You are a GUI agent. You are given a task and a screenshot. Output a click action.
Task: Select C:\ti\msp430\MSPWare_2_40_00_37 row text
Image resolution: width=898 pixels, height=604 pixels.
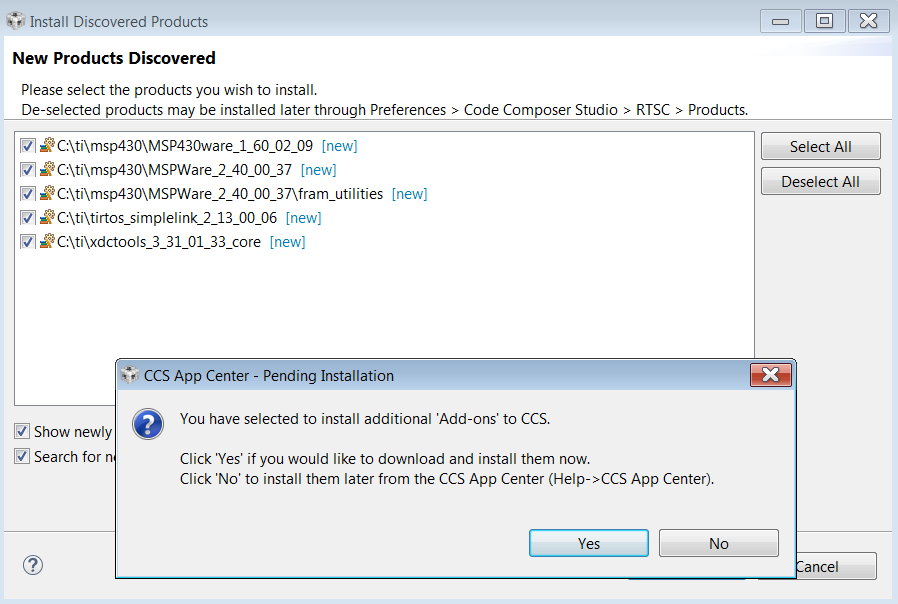click(x=175, y=170)
